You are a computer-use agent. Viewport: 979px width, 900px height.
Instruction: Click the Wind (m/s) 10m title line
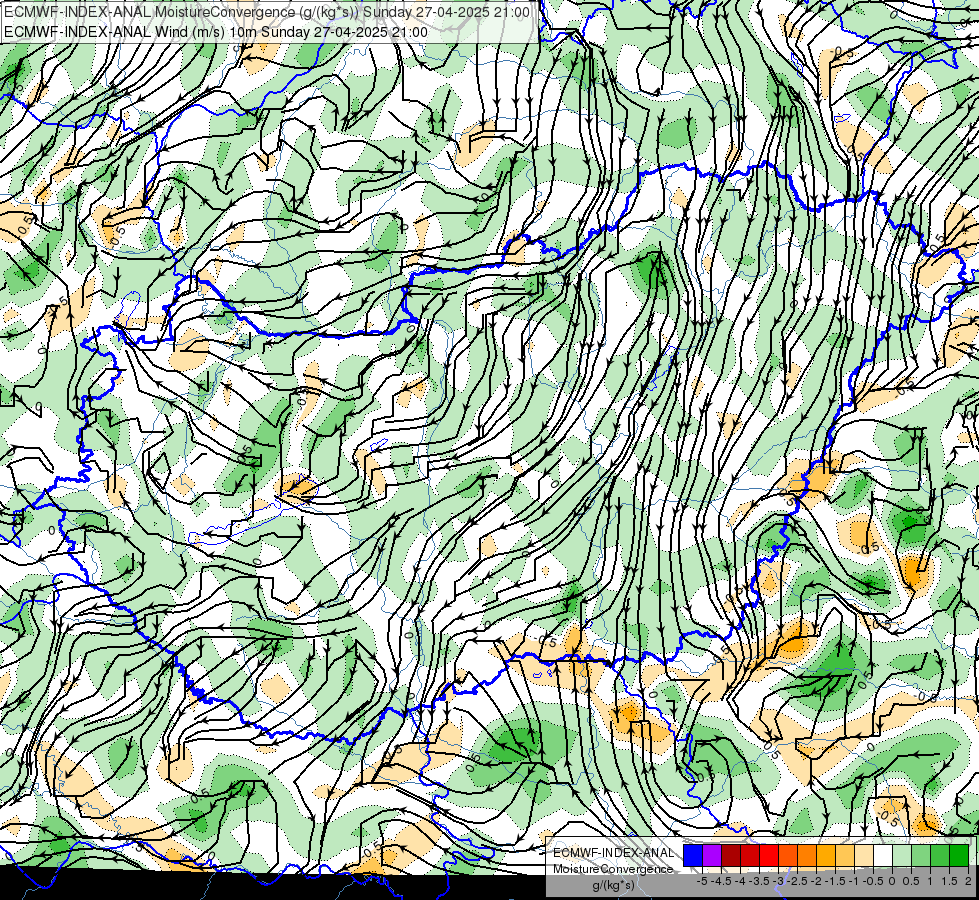coord(216,32)
